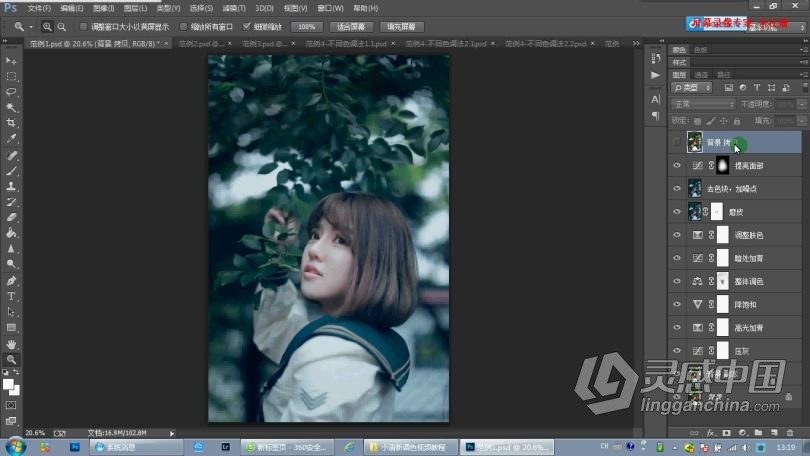Viewport: 810px width, 456px height.
Task: Open the layer filter type dropdown
Action: (692, 88)
